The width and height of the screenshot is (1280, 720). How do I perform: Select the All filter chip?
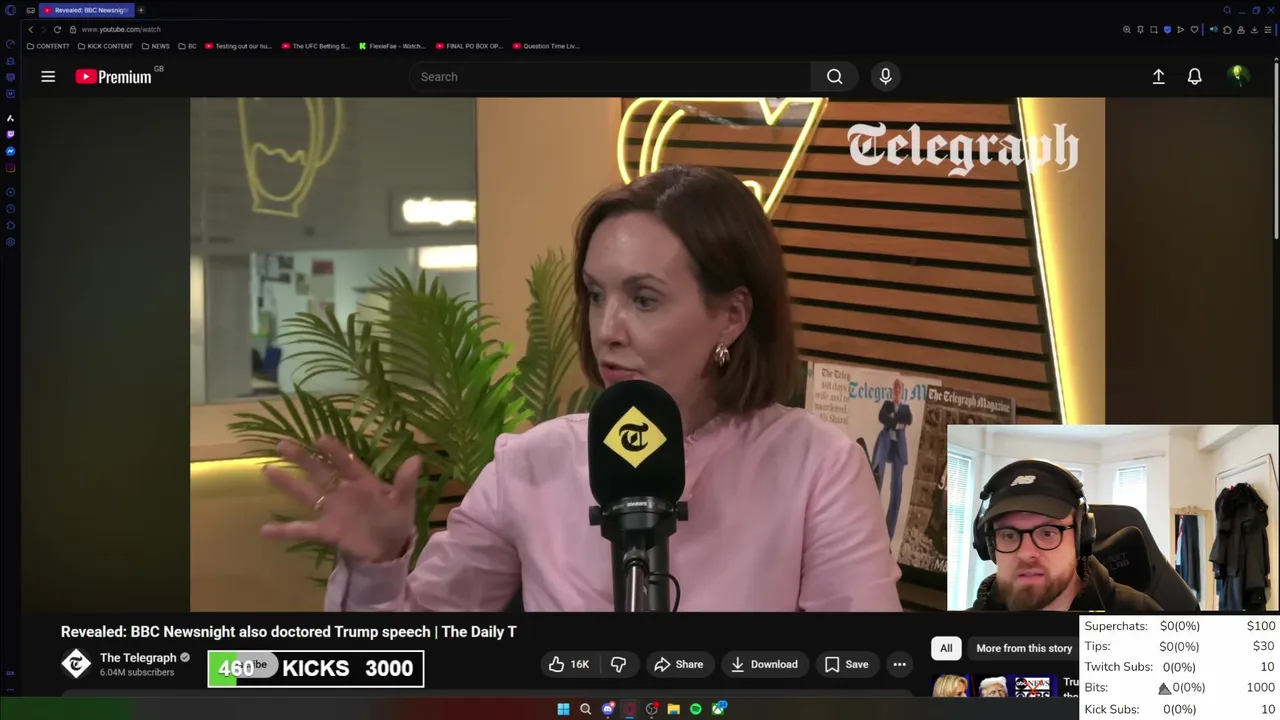(946, 648)
